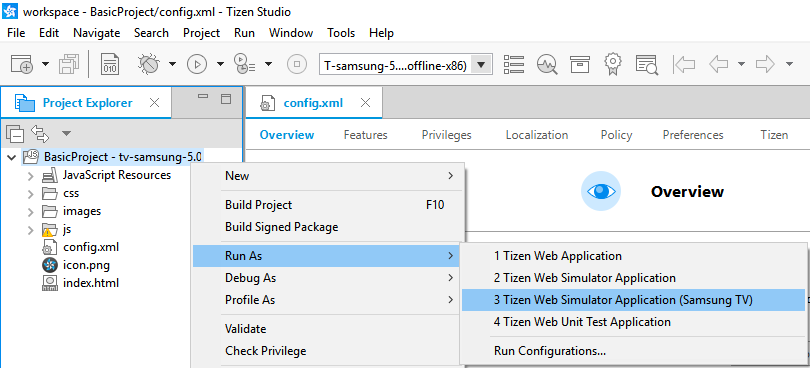Open the Run dropdown arrow

point(221,64)
